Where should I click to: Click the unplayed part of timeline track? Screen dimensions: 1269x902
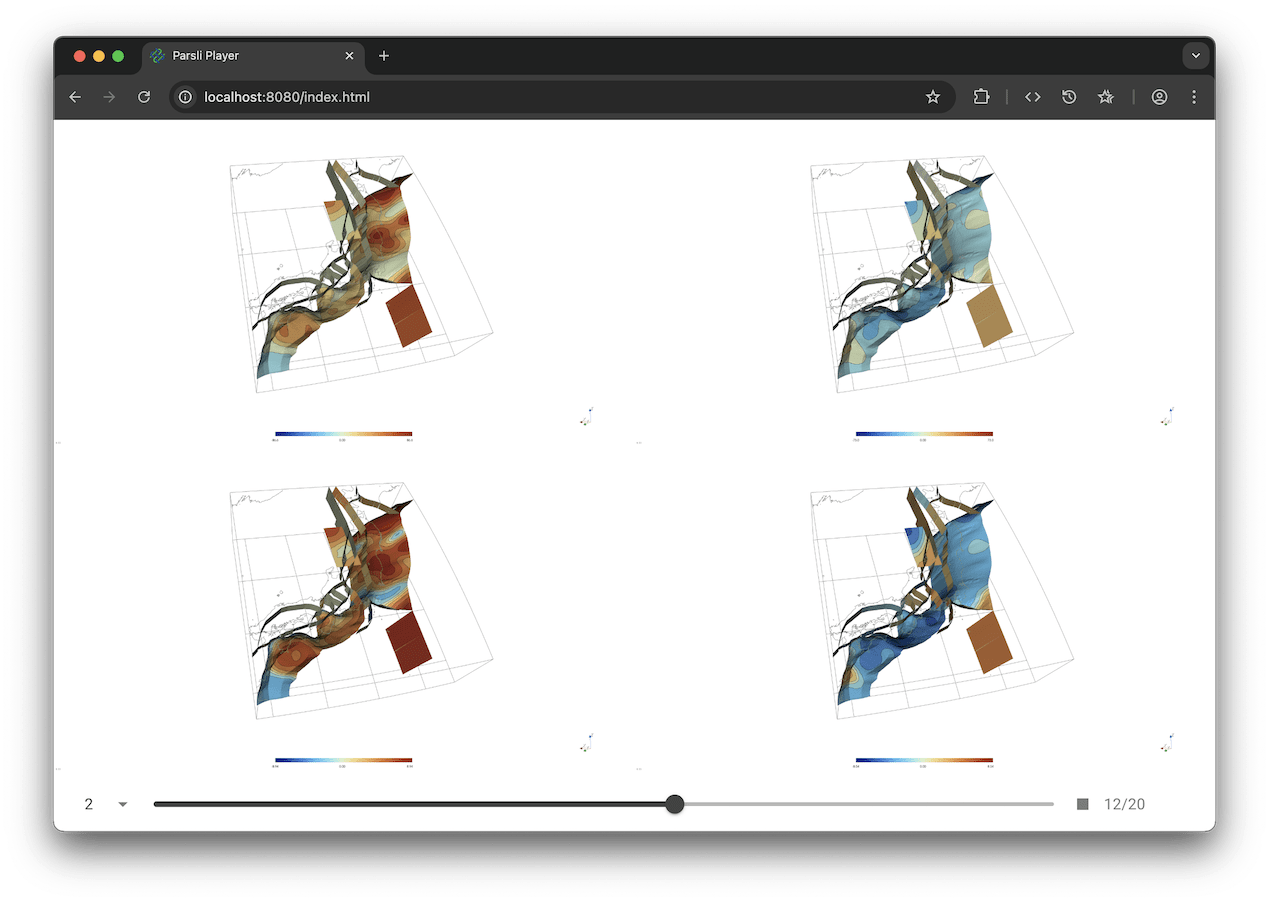(869, 804)
